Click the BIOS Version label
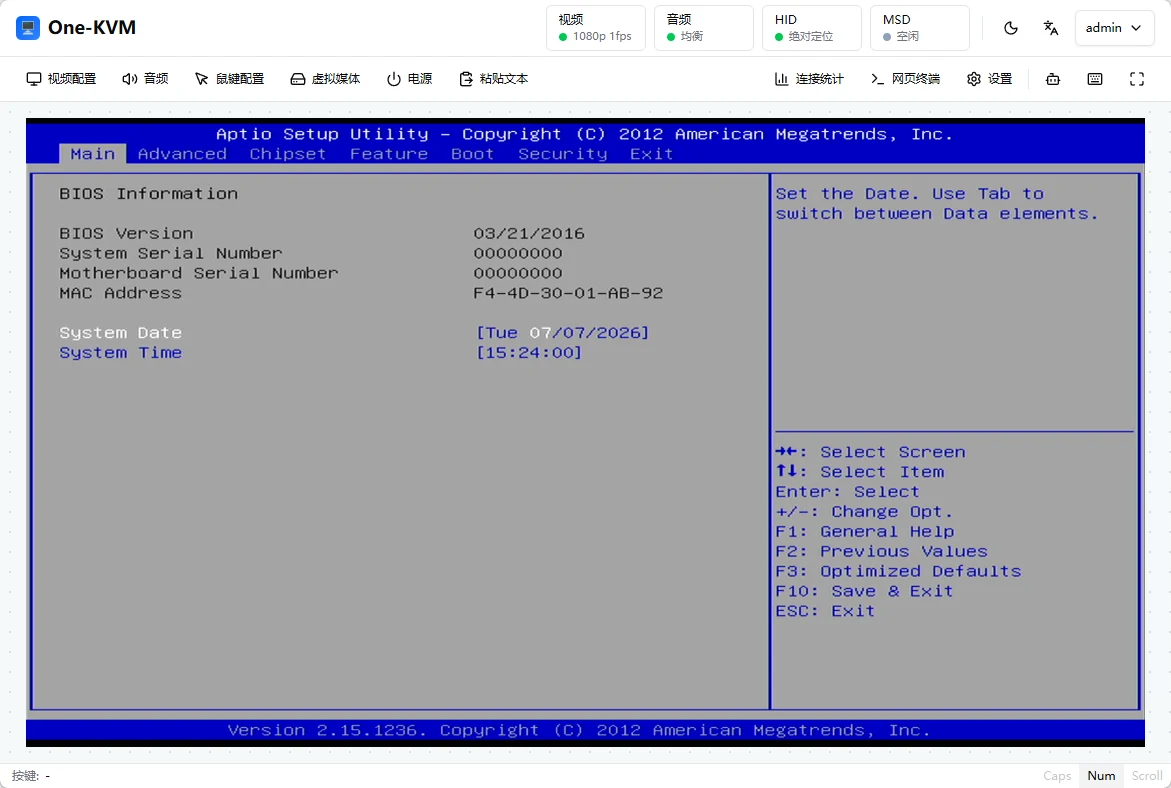Viewport: 1171px width, 788px height. coord(126,234)
